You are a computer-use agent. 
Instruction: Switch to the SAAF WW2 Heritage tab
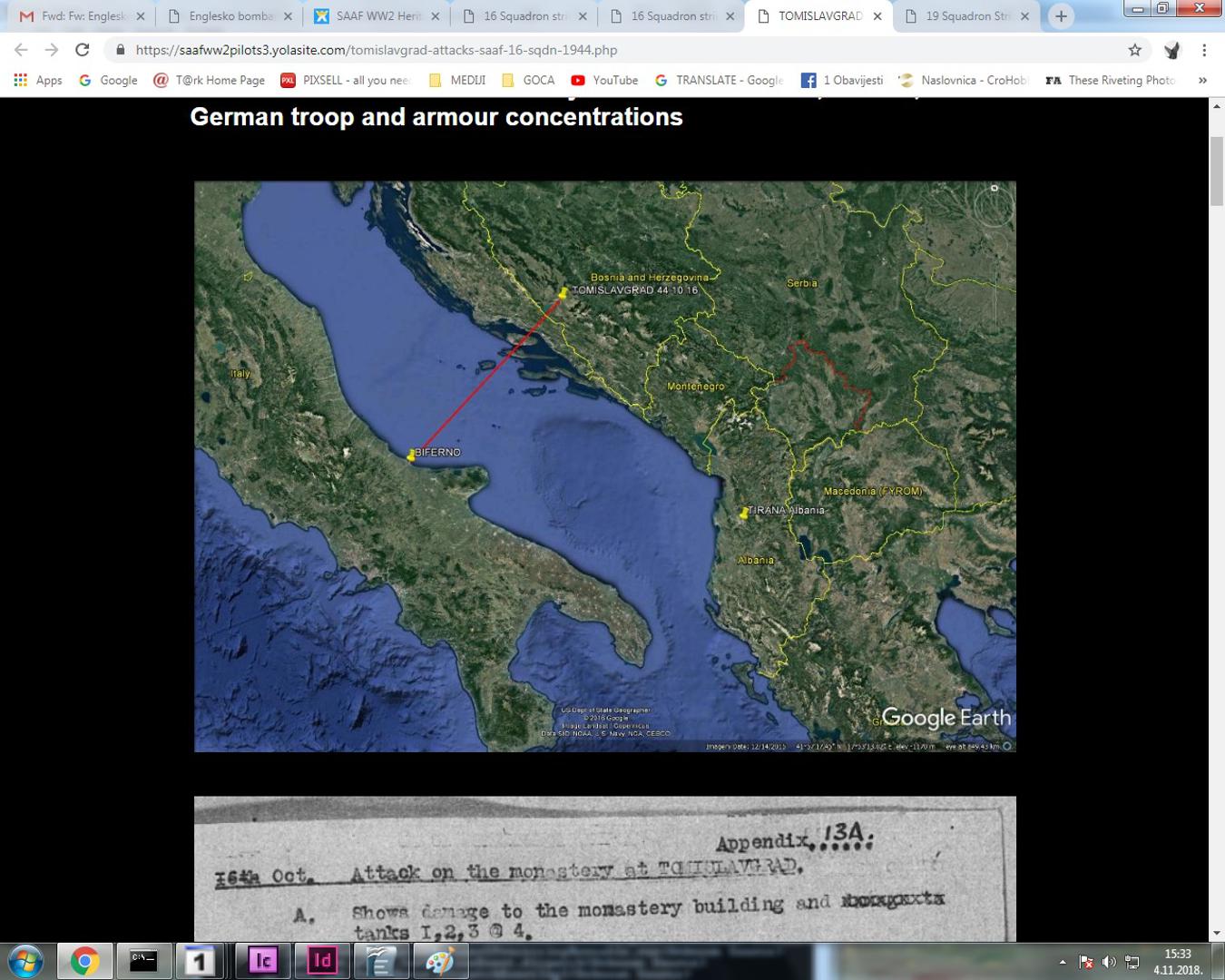[377, 16]
